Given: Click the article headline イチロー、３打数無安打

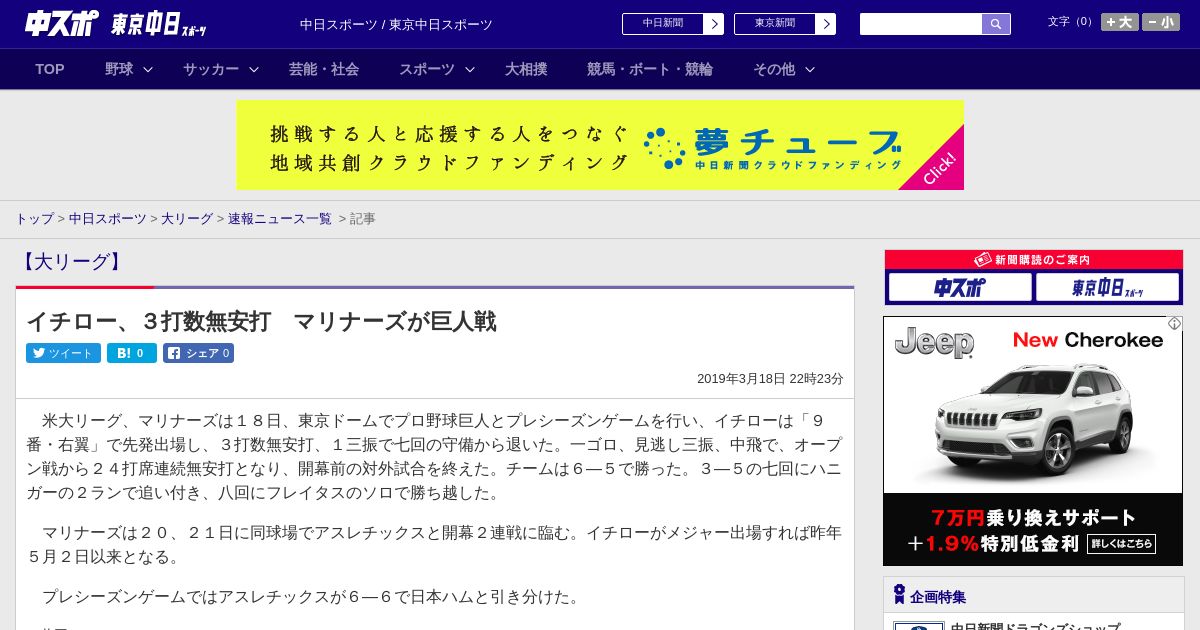Looking at the screenshot, I should pos(262,321).
